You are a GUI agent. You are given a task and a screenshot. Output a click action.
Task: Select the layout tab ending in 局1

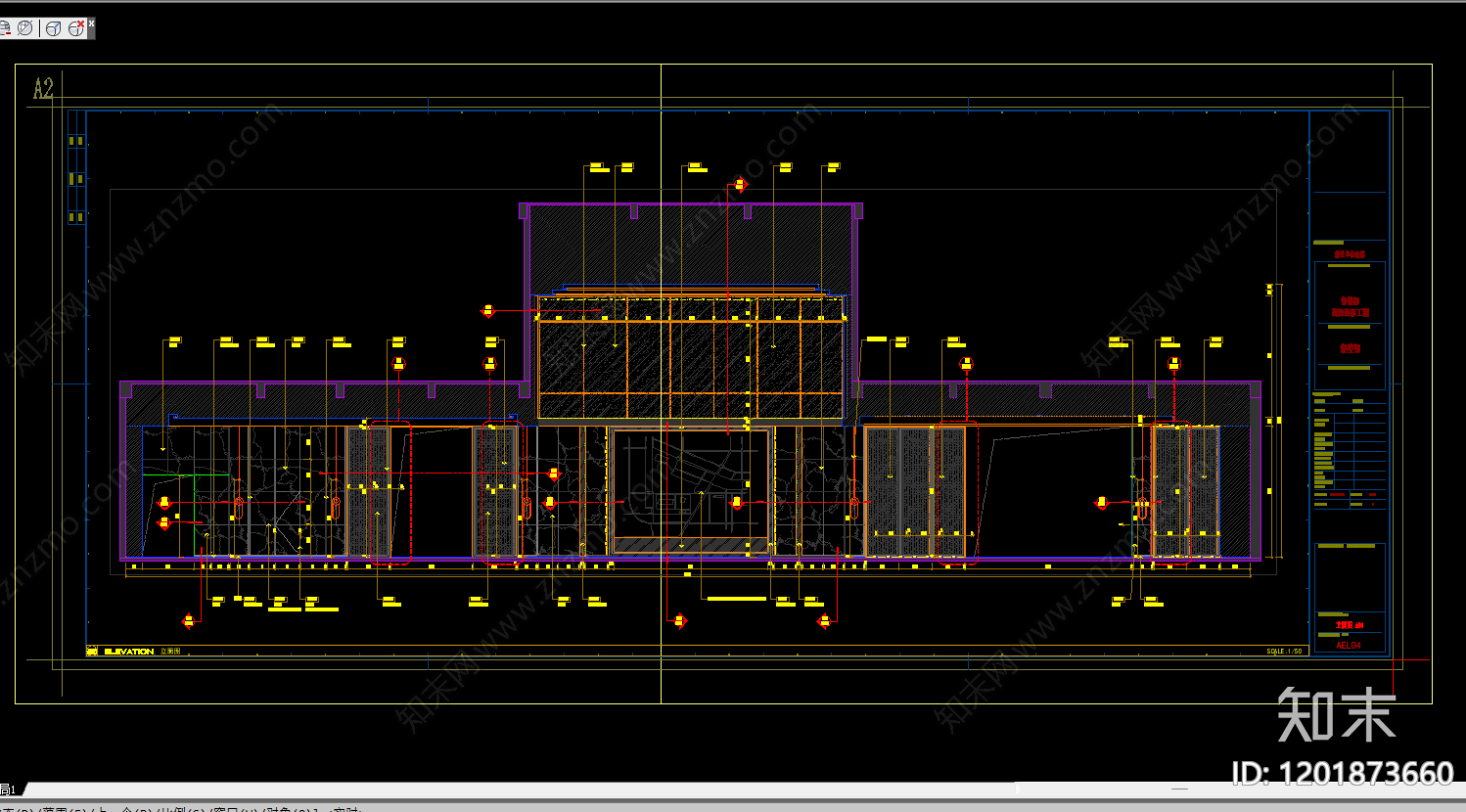[9, 789]
